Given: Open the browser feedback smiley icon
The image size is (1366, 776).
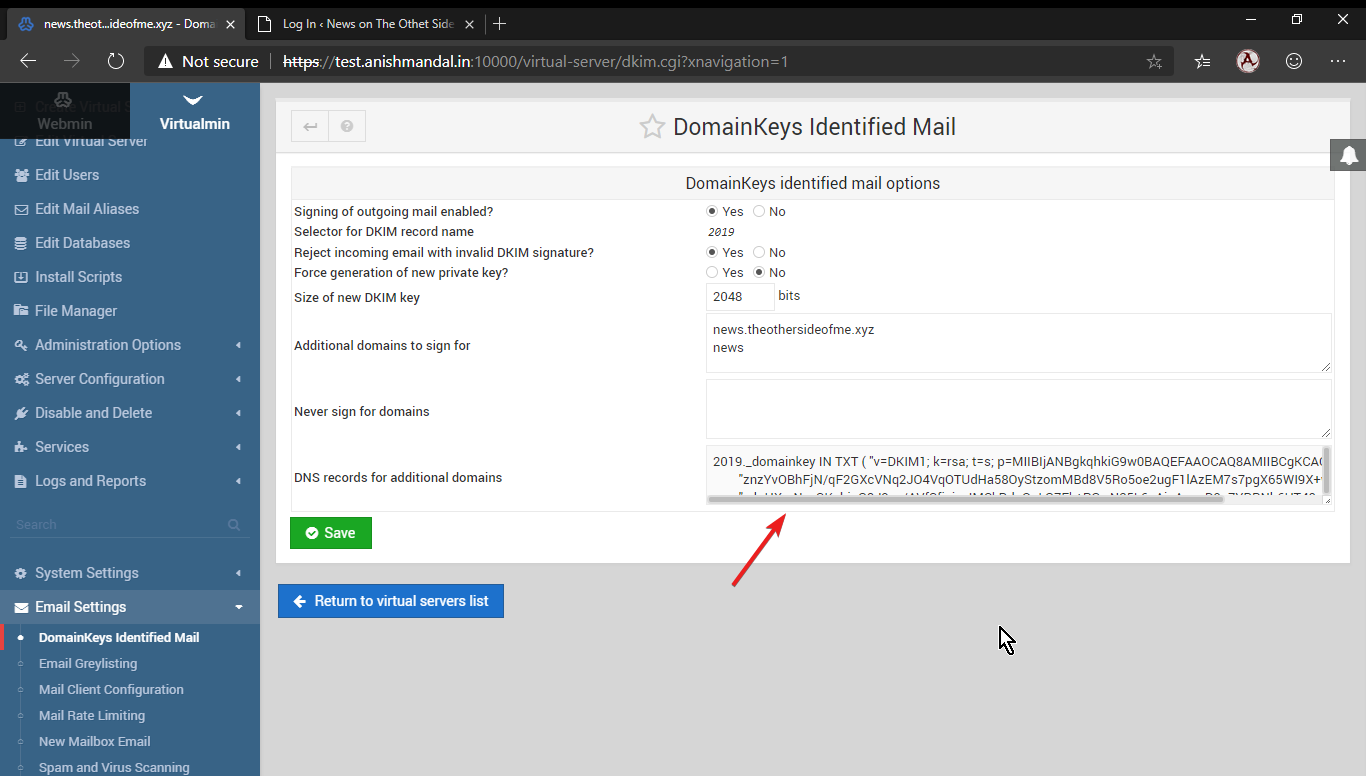Looking at the screenshot, I should coord(1294,61).
